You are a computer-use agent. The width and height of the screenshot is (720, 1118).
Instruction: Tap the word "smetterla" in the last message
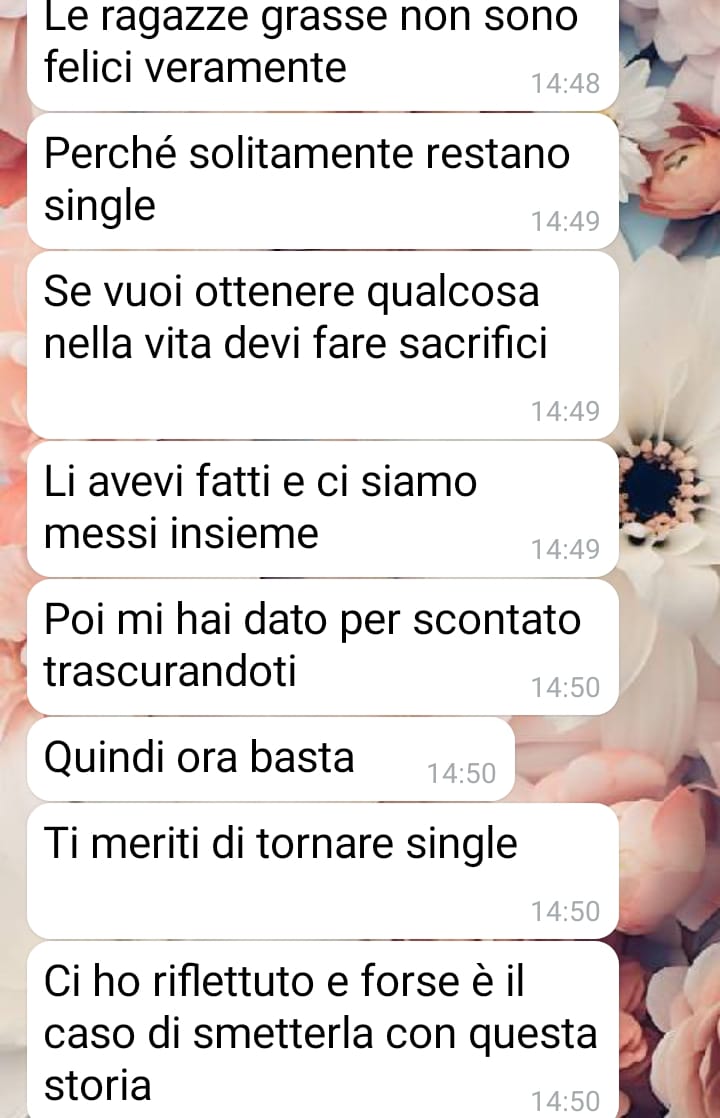(283, 1033)
